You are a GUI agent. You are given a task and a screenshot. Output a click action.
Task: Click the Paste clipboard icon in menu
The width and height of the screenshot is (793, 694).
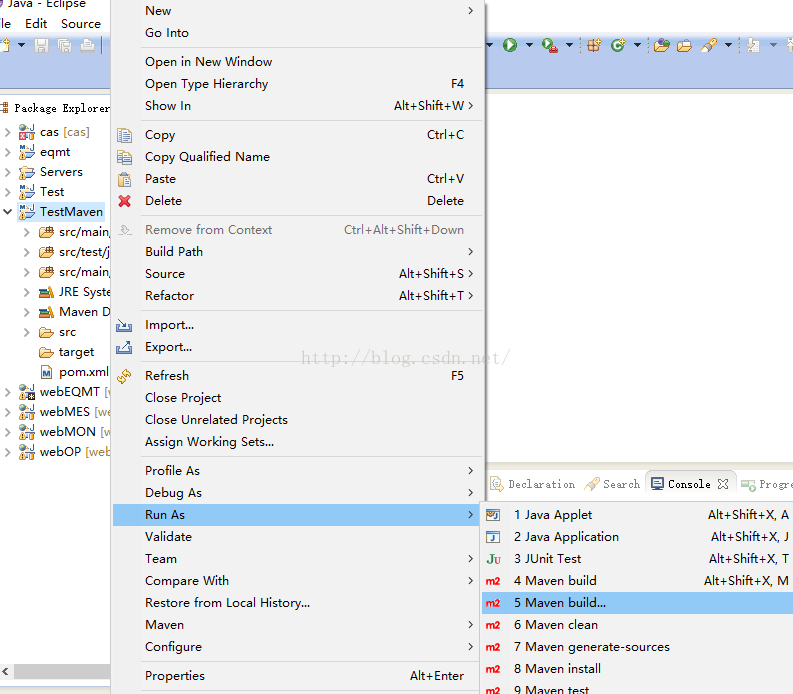point(124,179)
